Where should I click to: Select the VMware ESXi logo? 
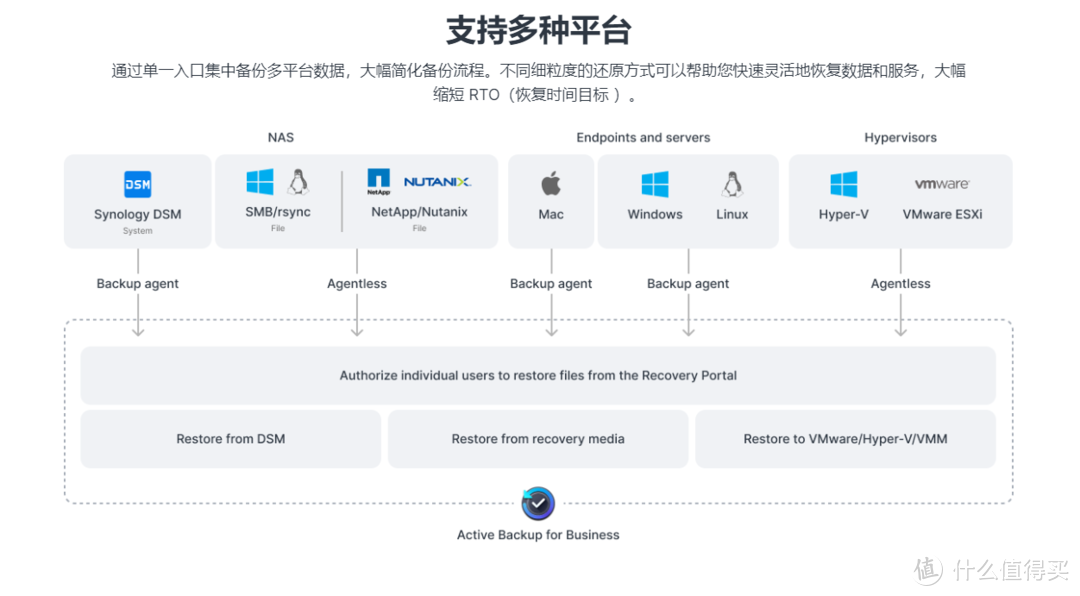point(941,184)
